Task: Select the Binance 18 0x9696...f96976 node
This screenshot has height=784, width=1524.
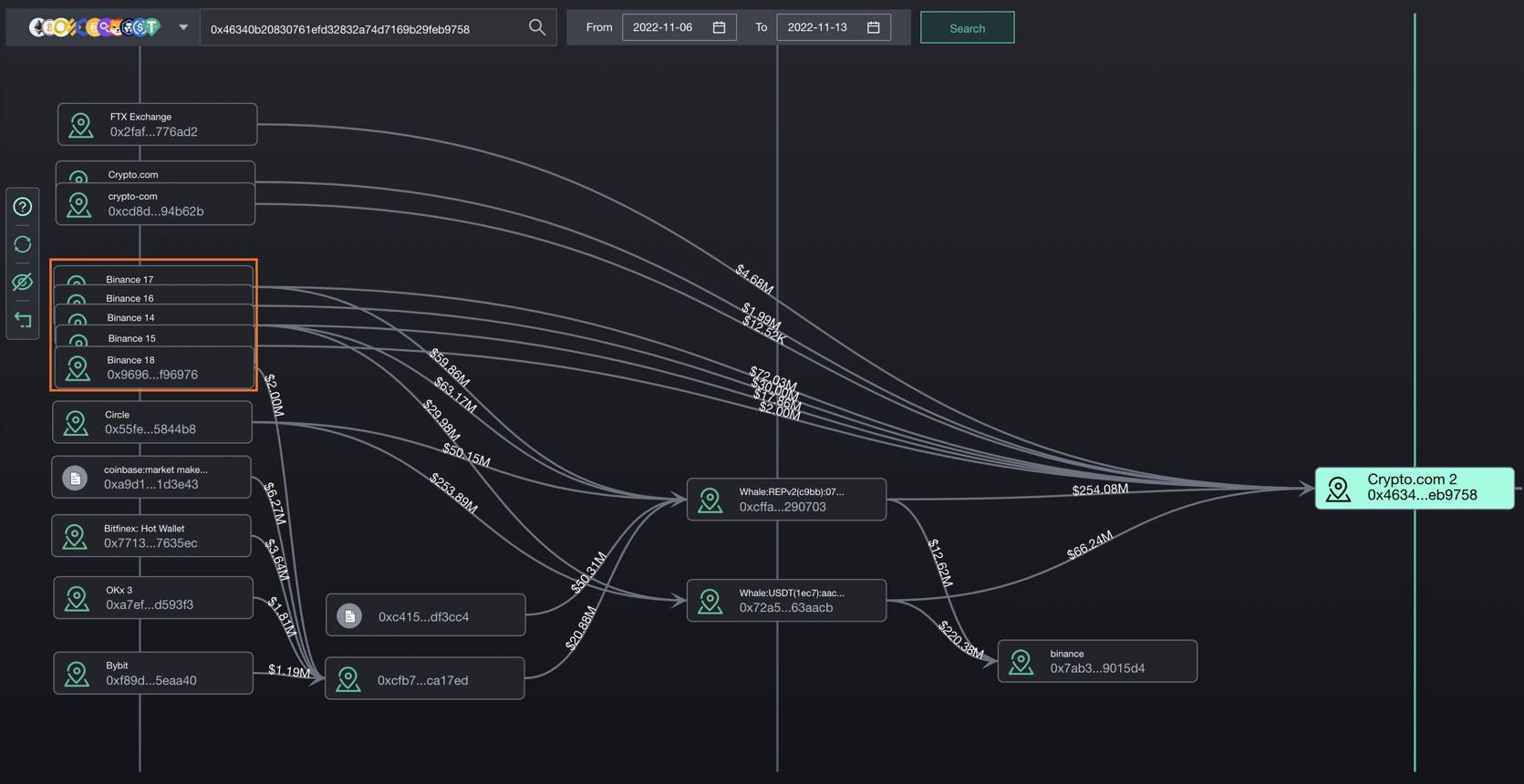Action: [x=155, y=367]
